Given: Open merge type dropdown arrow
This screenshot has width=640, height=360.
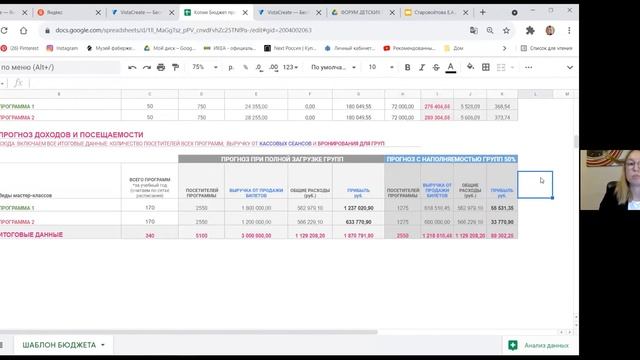Looking at the screenshot, I should pos(512,67).
